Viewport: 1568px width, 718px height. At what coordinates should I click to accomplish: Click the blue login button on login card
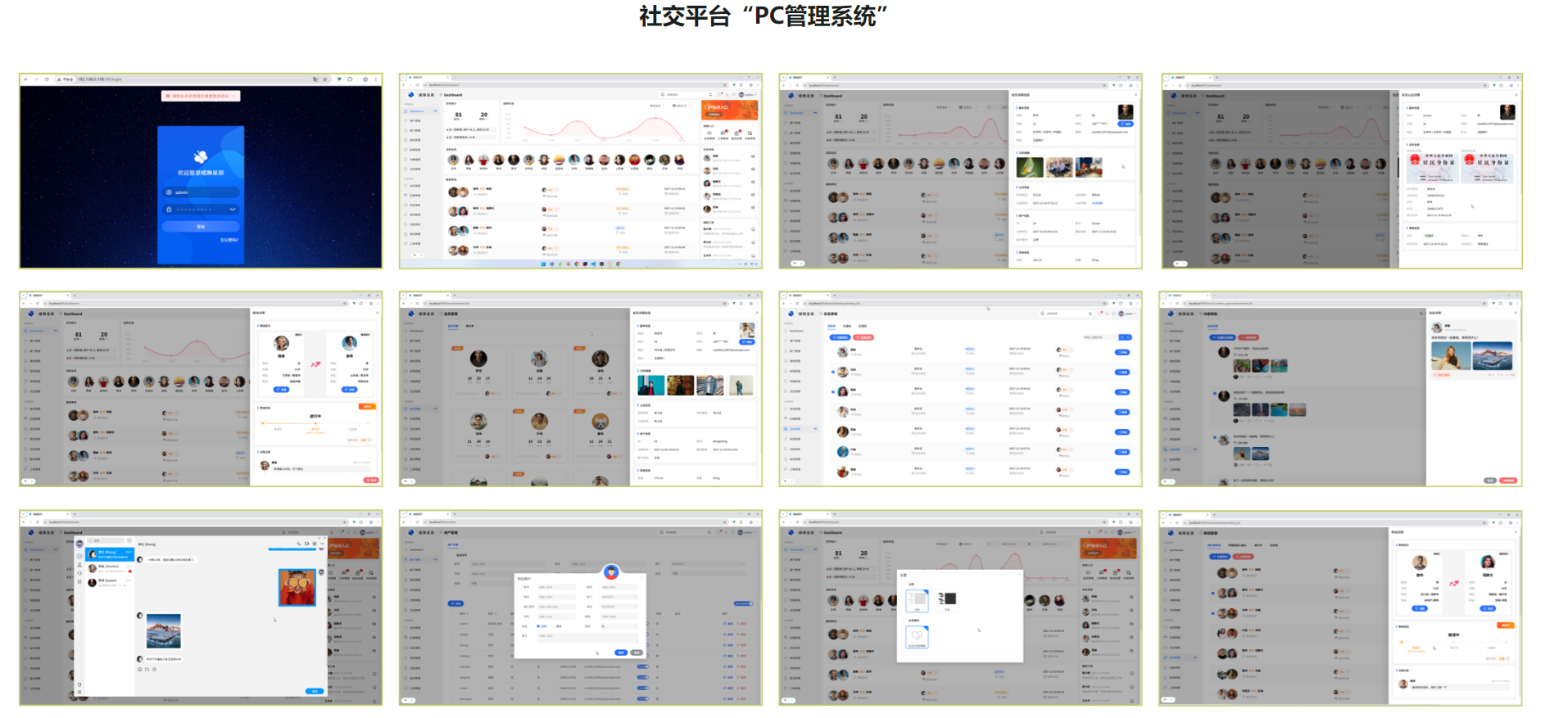201,227
